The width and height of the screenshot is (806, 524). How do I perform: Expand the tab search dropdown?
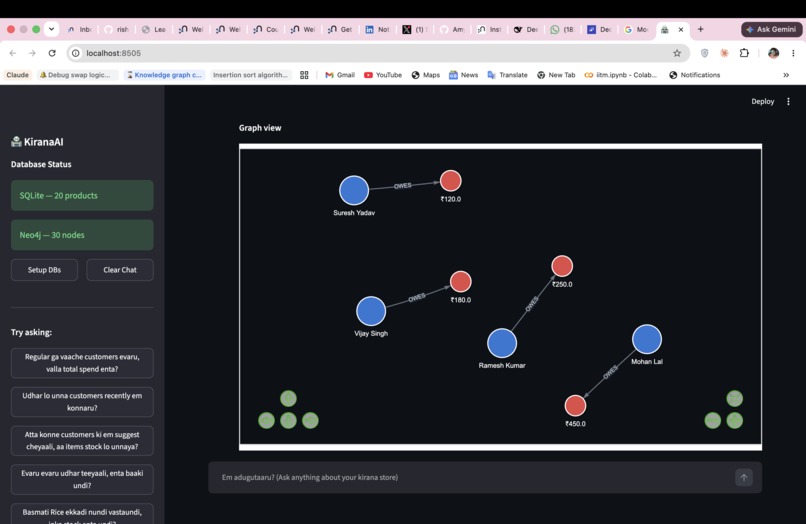(x=51, y=29)
